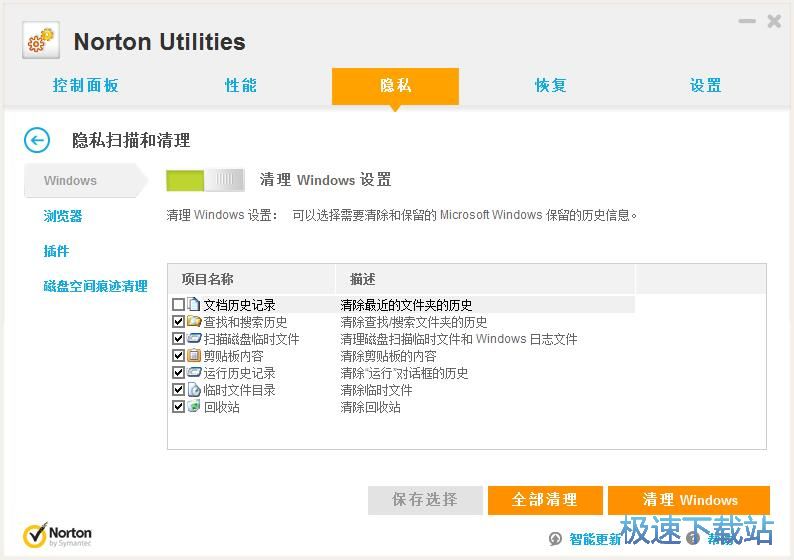Open the 性能 tab

tap(241, 86)
